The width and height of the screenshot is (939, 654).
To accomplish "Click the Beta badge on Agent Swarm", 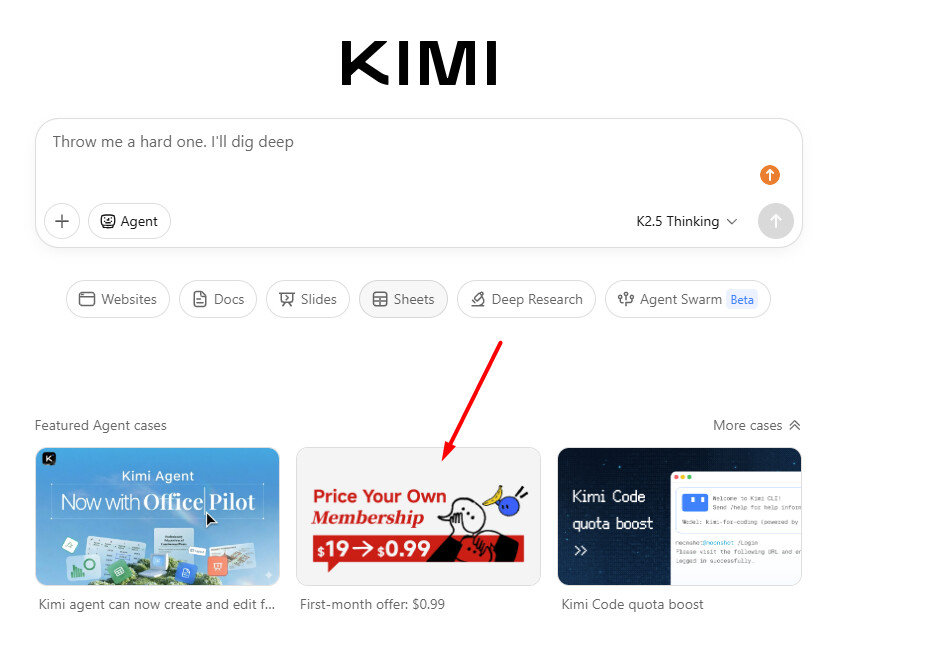I will point(741,299).
